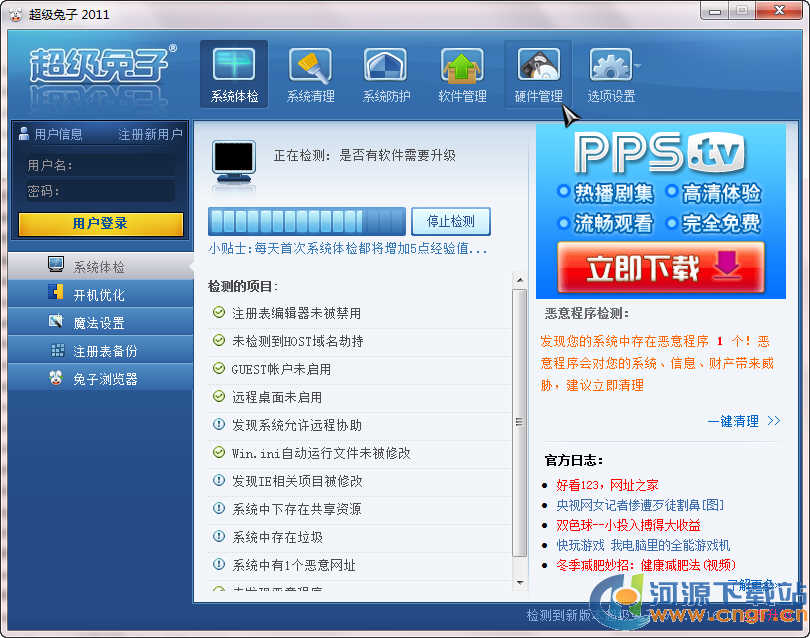Select 魔法设置 in the left sidebar

pos(101,322)
